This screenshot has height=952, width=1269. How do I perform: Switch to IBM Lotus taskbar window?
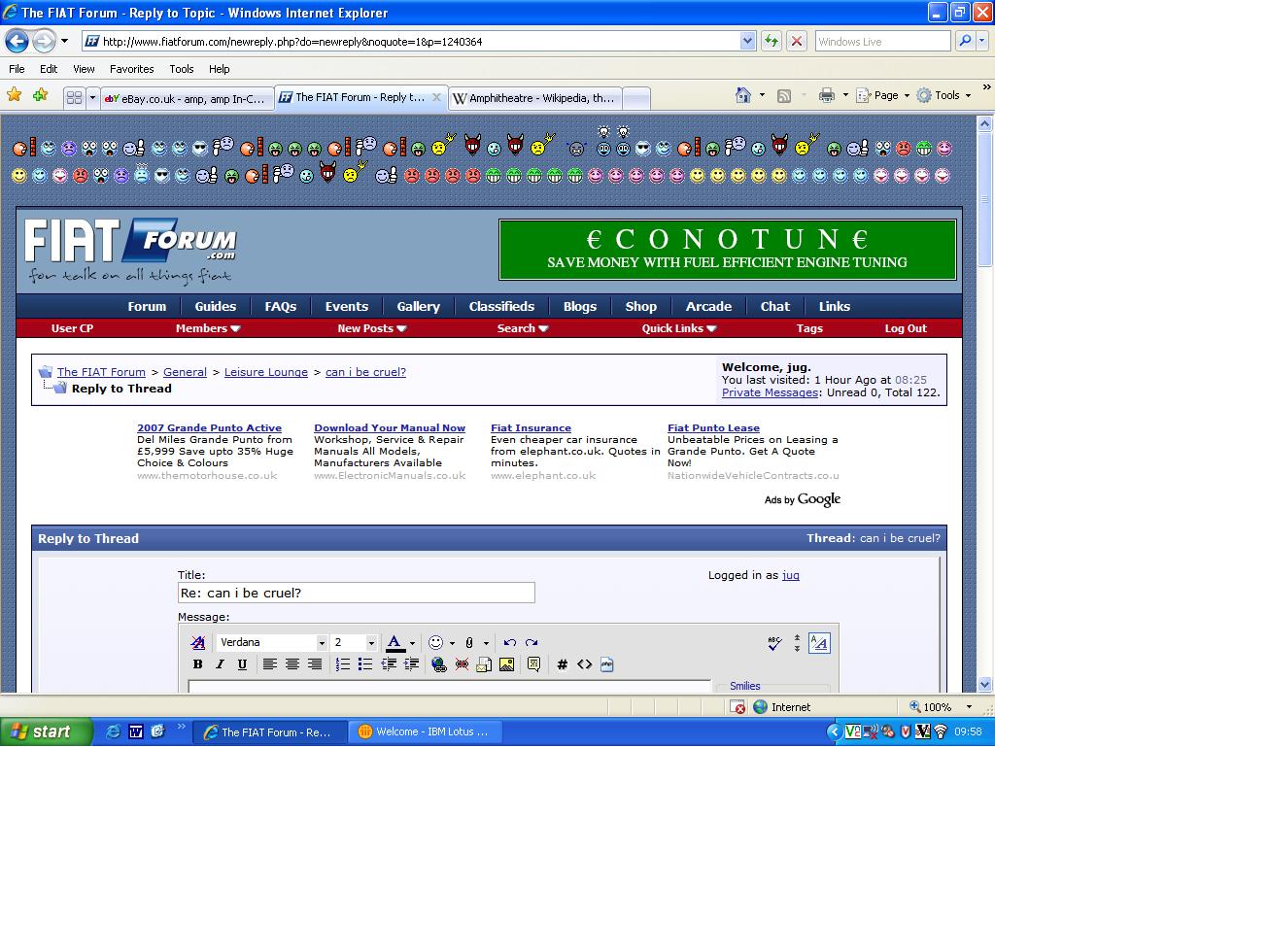[426, 731]
